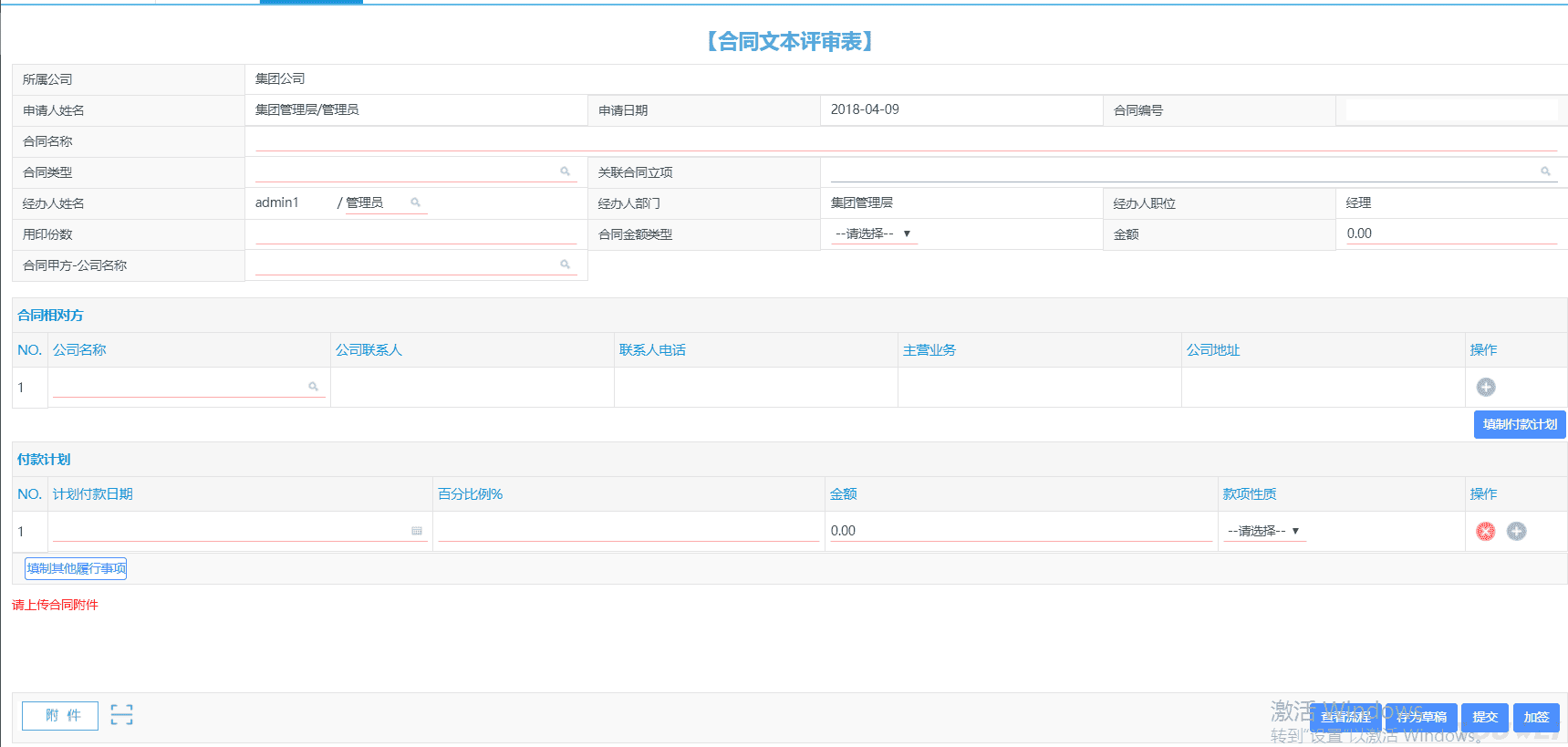This screenshot has height=747, width=1568.
Task: Focus the 用印份数 input field
Action: [416, 234]
